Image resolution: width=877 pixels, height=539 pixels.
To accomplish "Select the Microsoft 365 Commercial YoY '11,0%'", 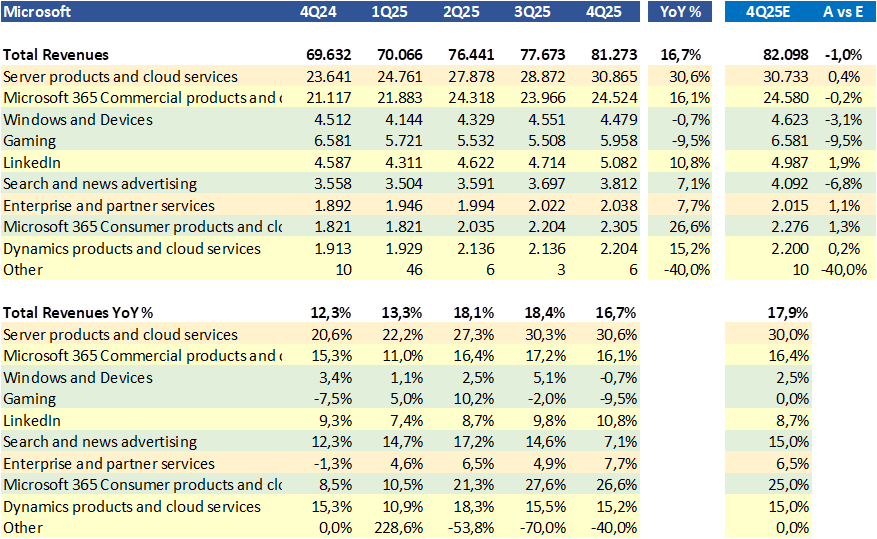I will pyautogui.click(x=403, y=356).
